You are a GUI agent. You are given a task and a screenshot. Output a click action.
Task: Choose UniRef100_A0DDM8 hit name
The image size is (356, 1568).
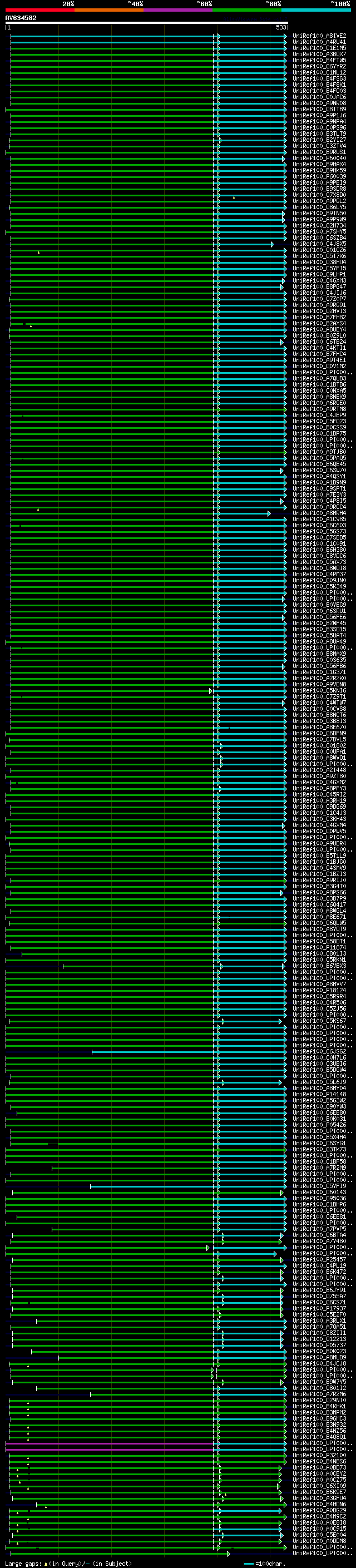point(319,1541)
